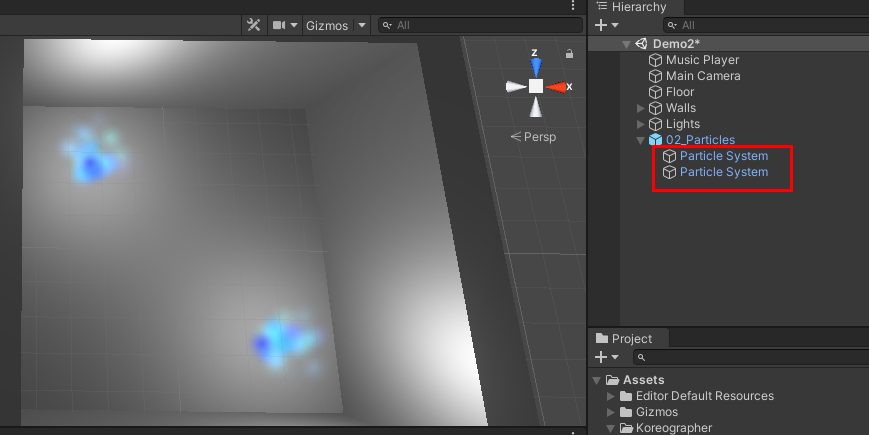Click the blue prefab icon of 02_Particles
Image resolution: width=869 pixels, height=435 pixels.
point(655,140)
